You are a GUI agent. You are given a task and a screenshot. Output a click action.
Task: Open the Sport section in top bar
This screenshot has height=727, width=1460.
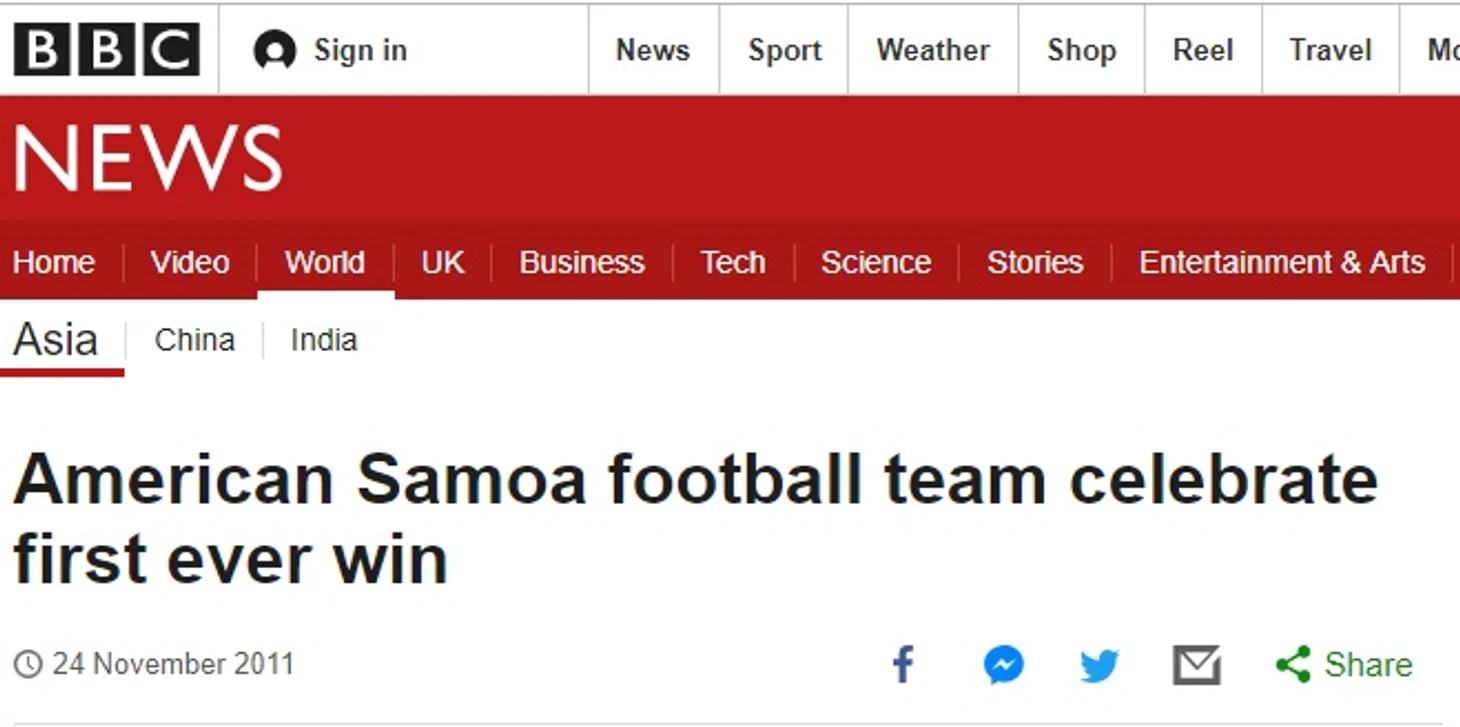click(x=784, y=50)
